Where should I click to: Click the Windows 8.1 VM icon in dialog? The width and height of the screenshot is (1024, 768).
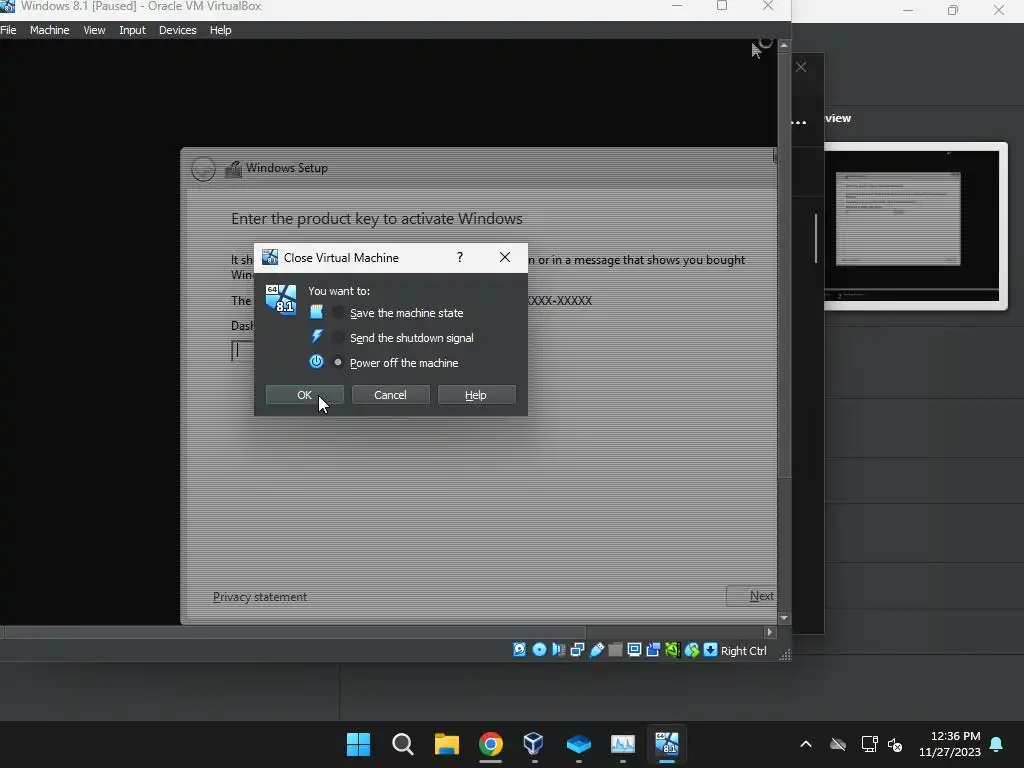tap(281, 300)
